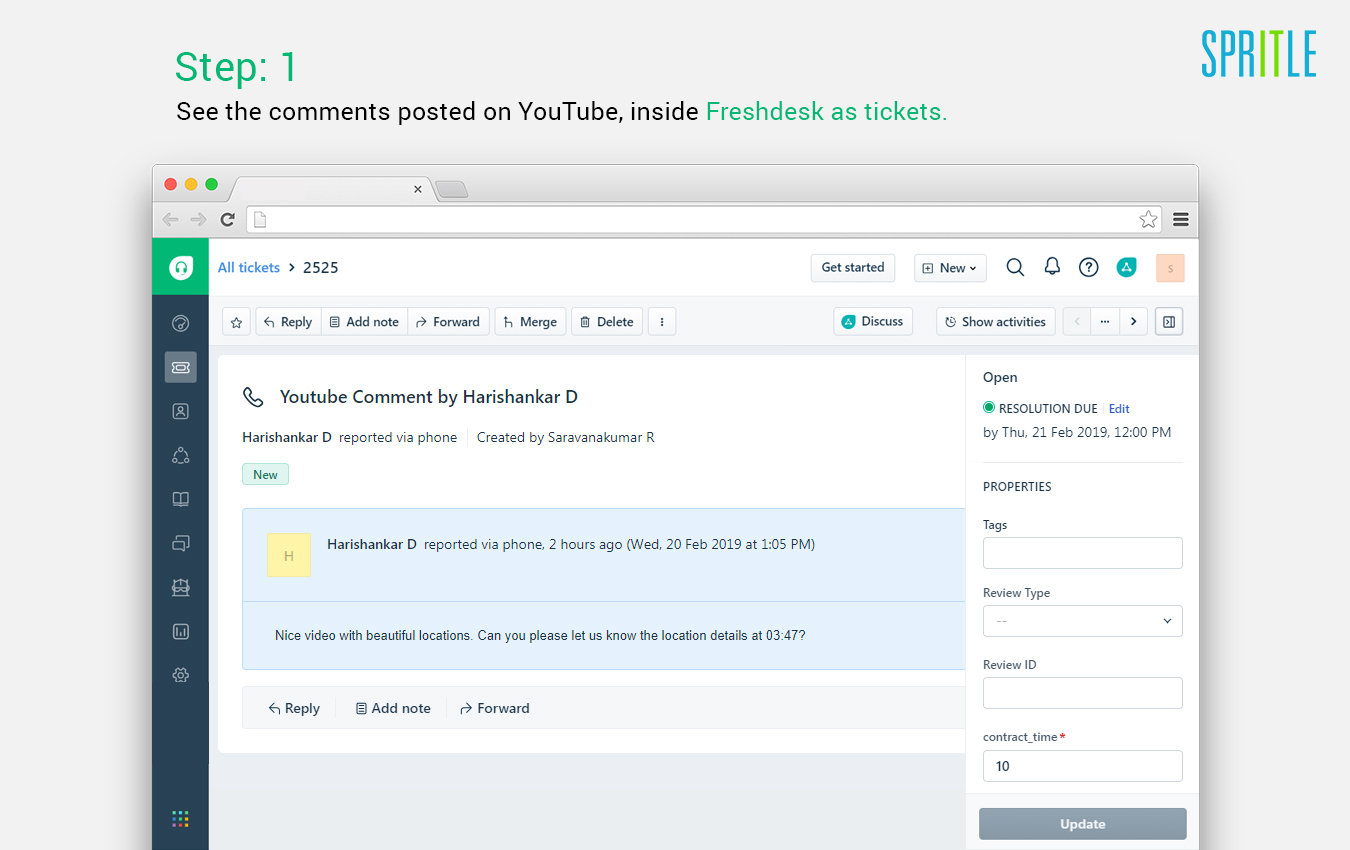Click the ticket title Youtube Comment by Harishankar D
Viewport: 1350px width, 850px height.
pos(429,397)
